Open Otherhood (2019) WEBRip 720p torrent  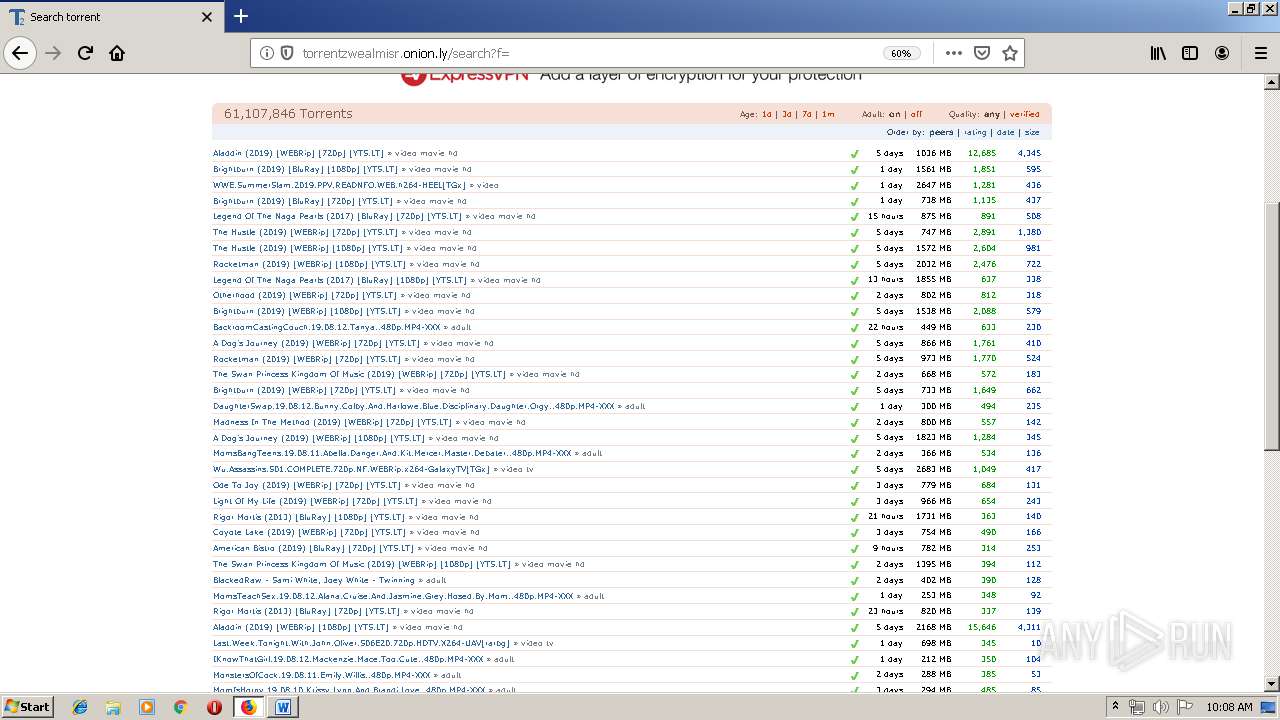tap(305, 295)
